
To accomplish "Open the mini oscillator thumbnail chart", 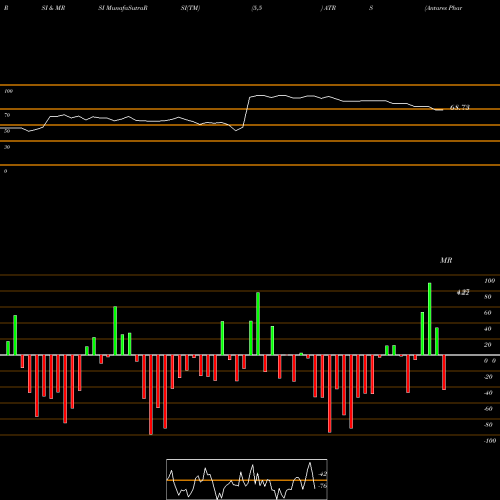I will pos(247,479).
